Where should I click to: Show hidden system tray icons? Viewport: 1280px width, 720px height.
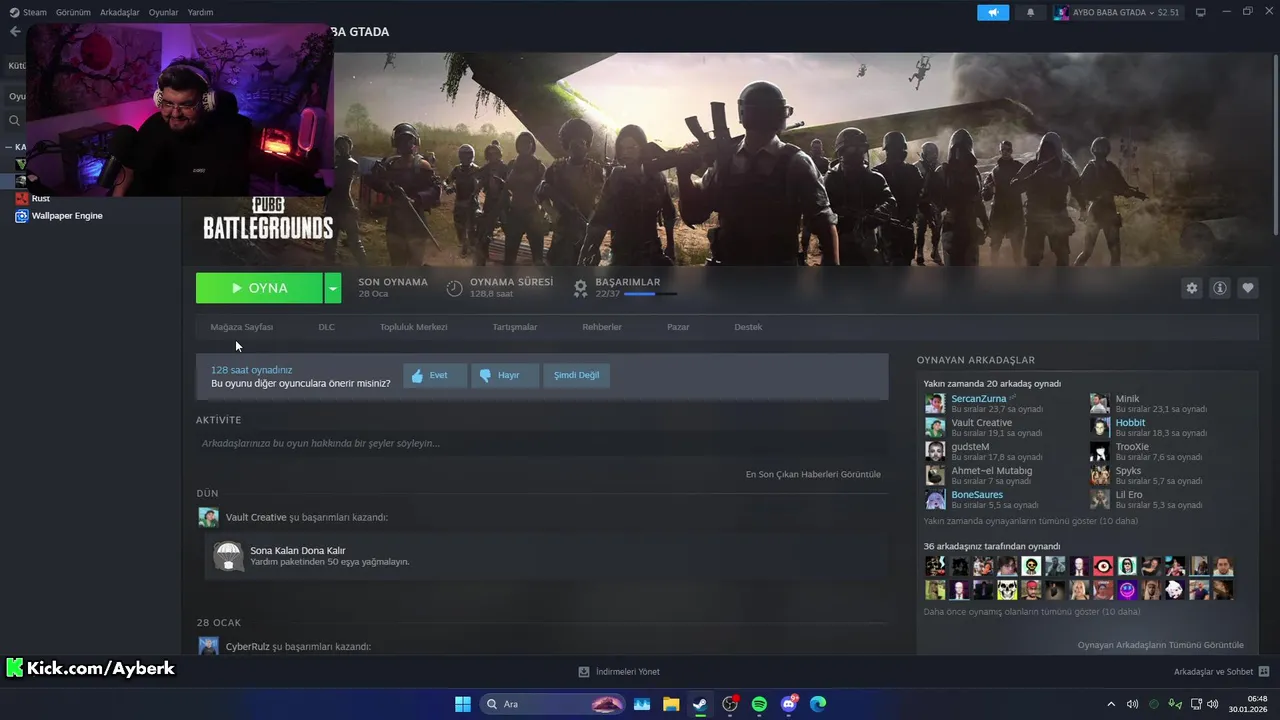coord(1111,704)
